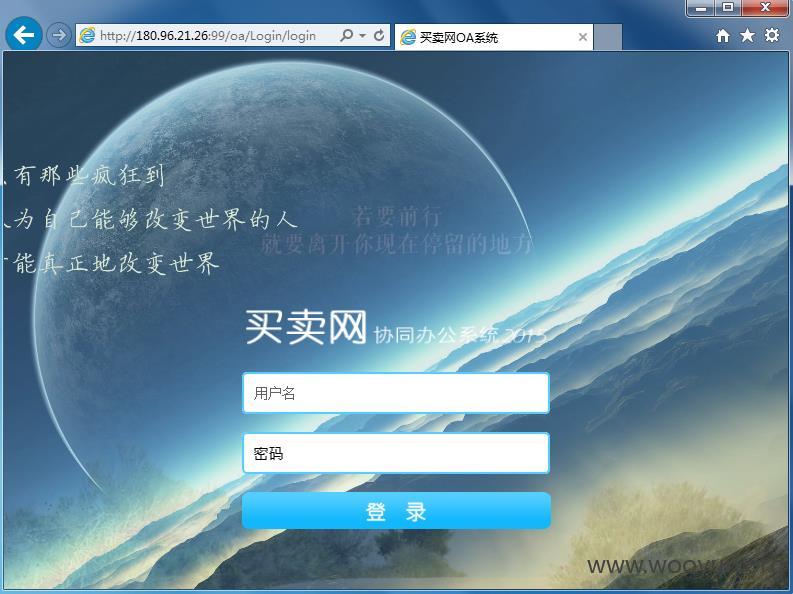
Task: Maximize the browser window
Action: pos(728,8)
